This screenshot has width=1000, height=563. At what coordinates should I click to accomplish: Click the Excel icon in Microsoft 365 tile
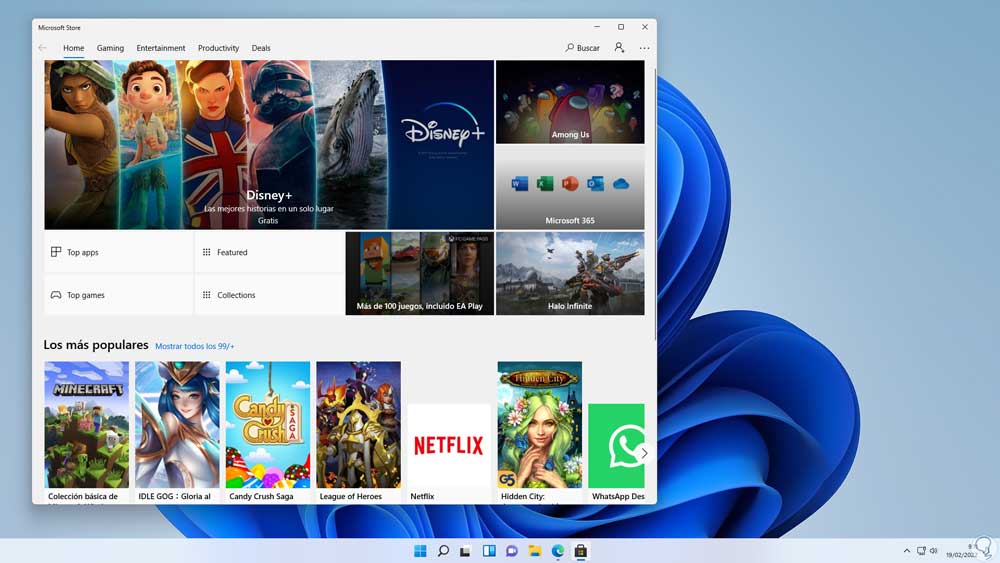click(x=545, y=184)
